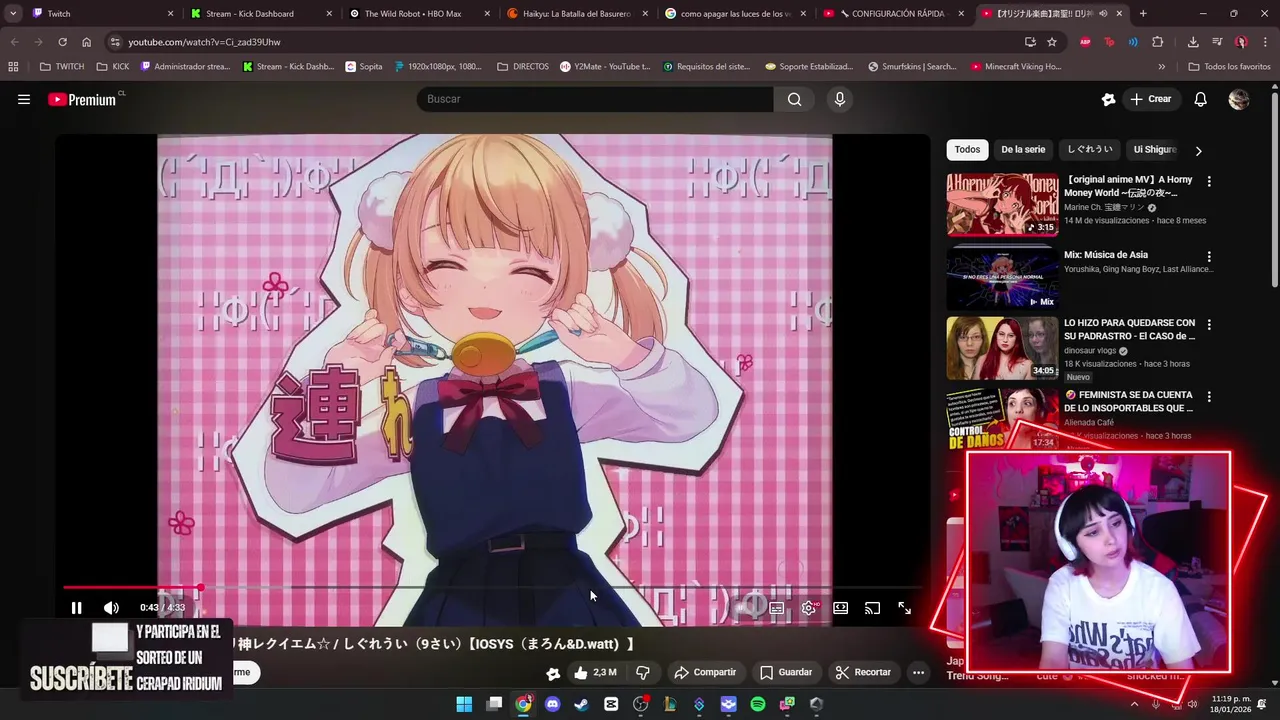Open YouTube notifications bell
The width and height of the screenshot is (1280, 720).
tap(1201, 99)
